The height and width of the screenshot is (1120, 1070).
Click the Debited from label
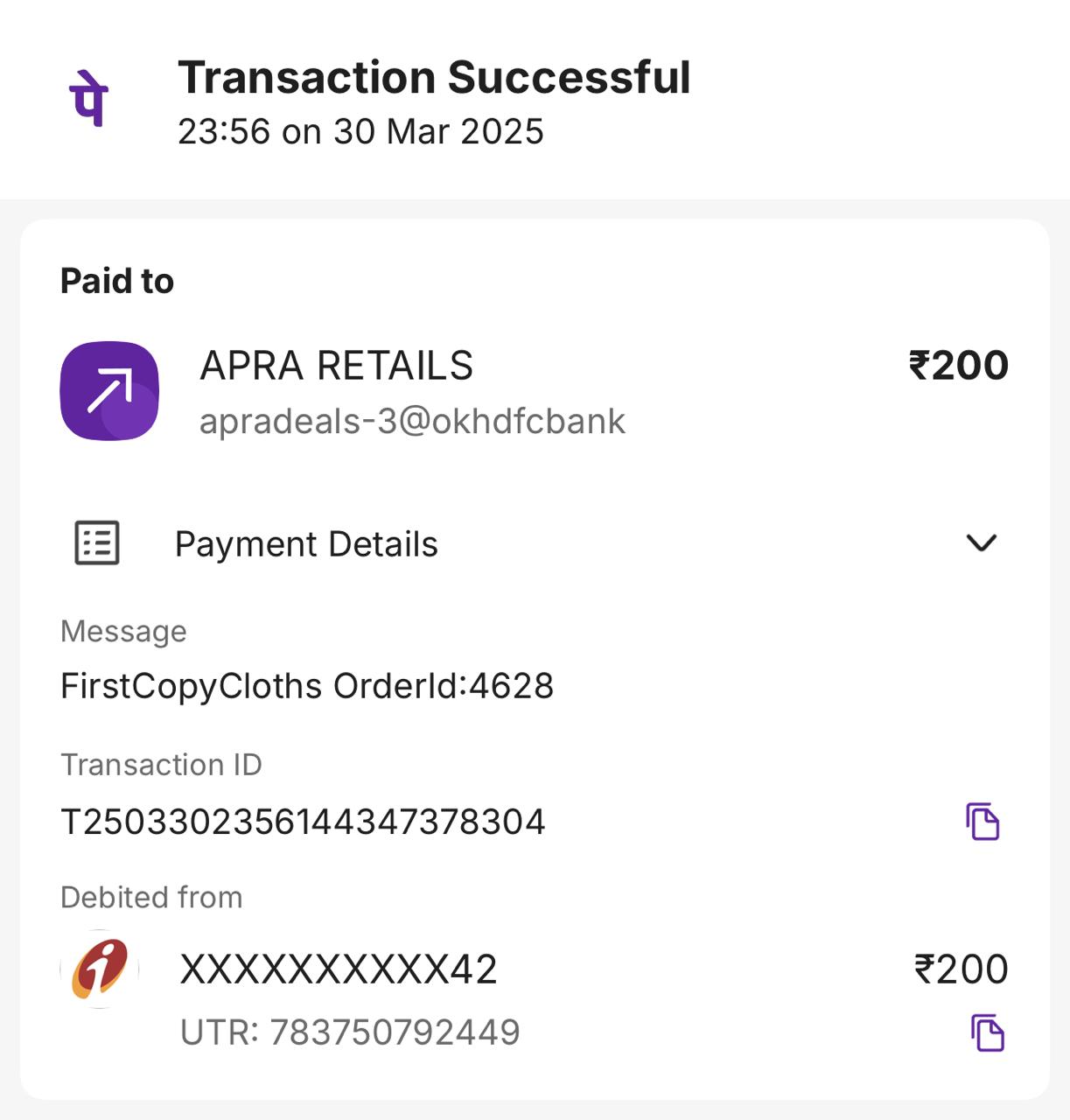tap(151, 897)
